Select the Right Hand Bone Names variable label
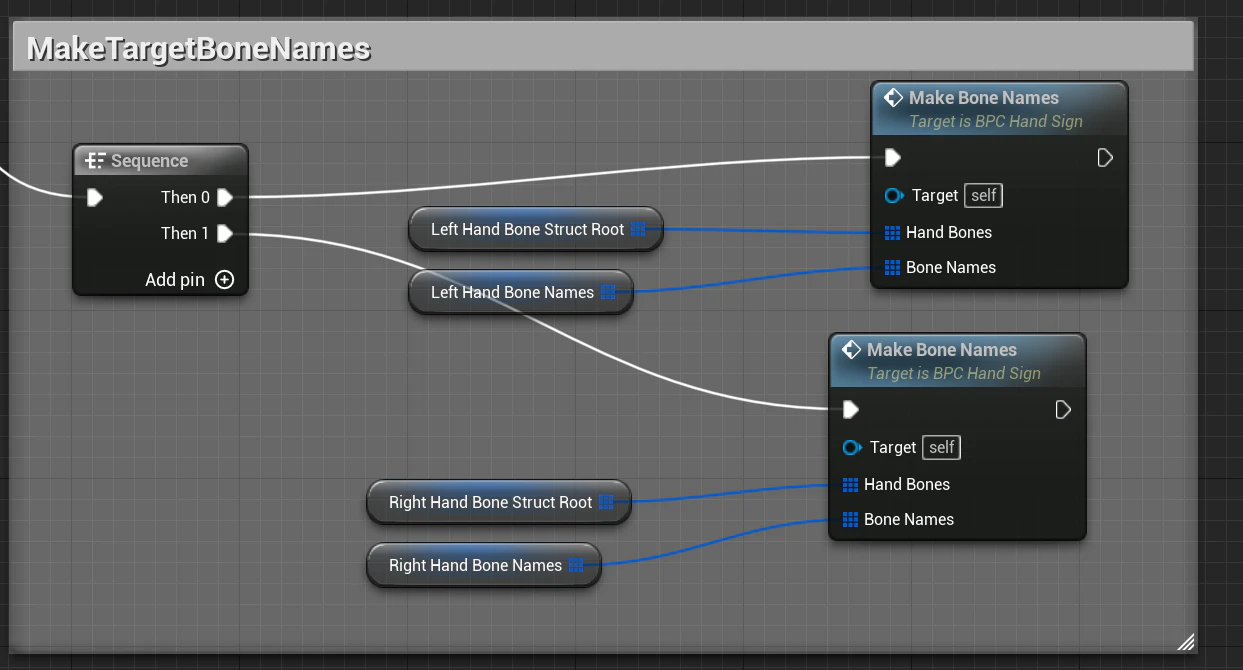Image resolution: width=1243 pixels, height=670 pixels. [475, 565]
